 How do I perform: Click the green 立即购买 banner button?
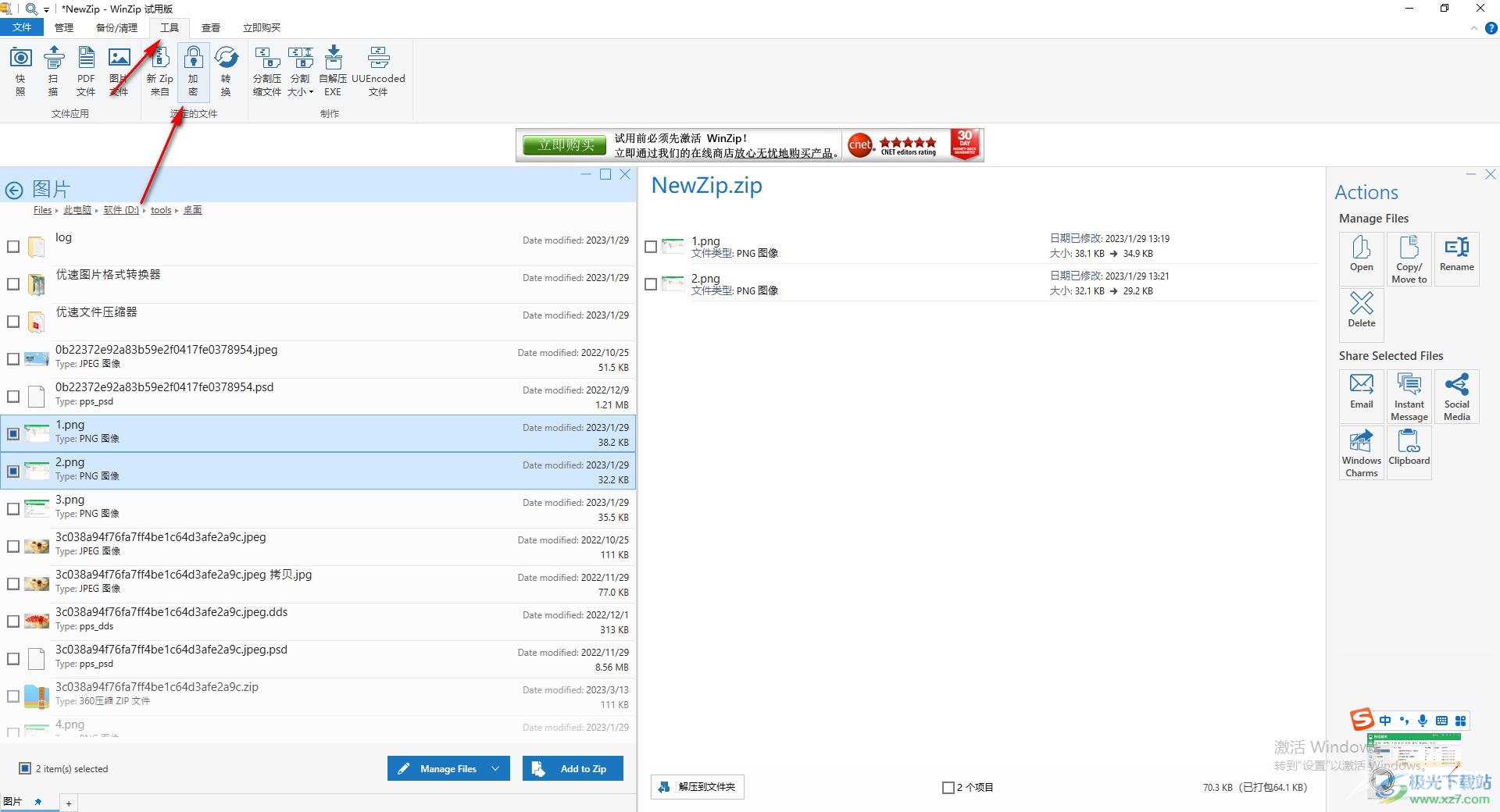click(566, 144)
